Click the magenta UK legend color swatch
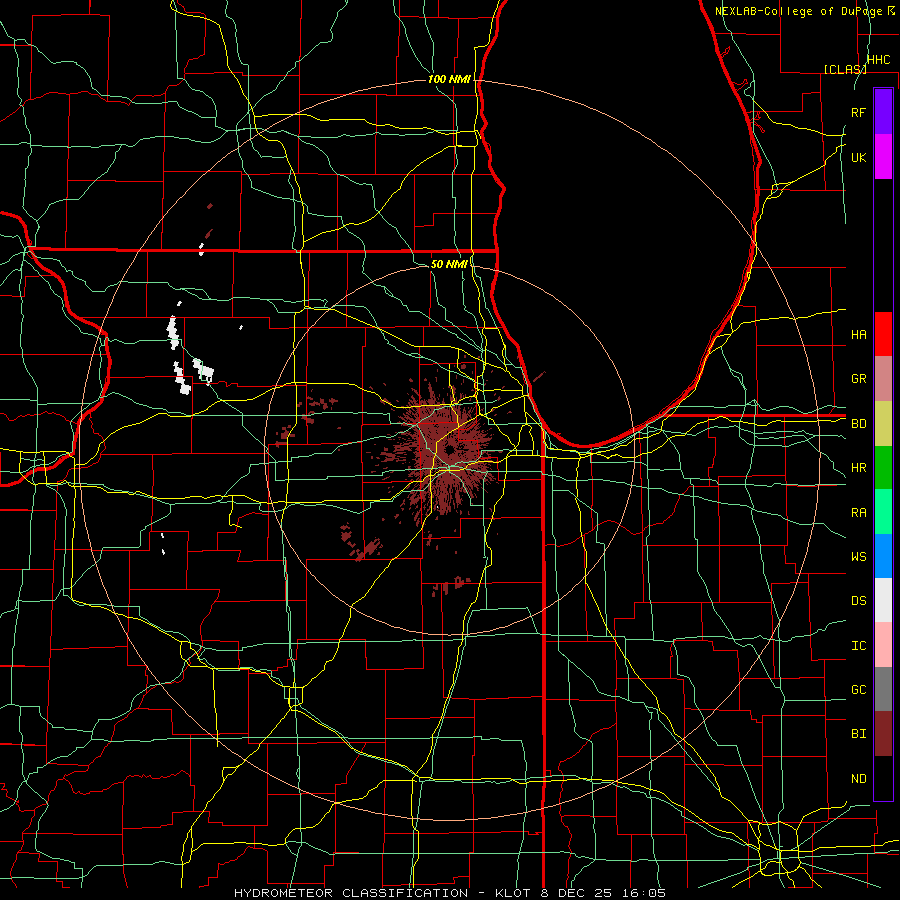This screenshot has height=900, width=900. click(883, 157)
